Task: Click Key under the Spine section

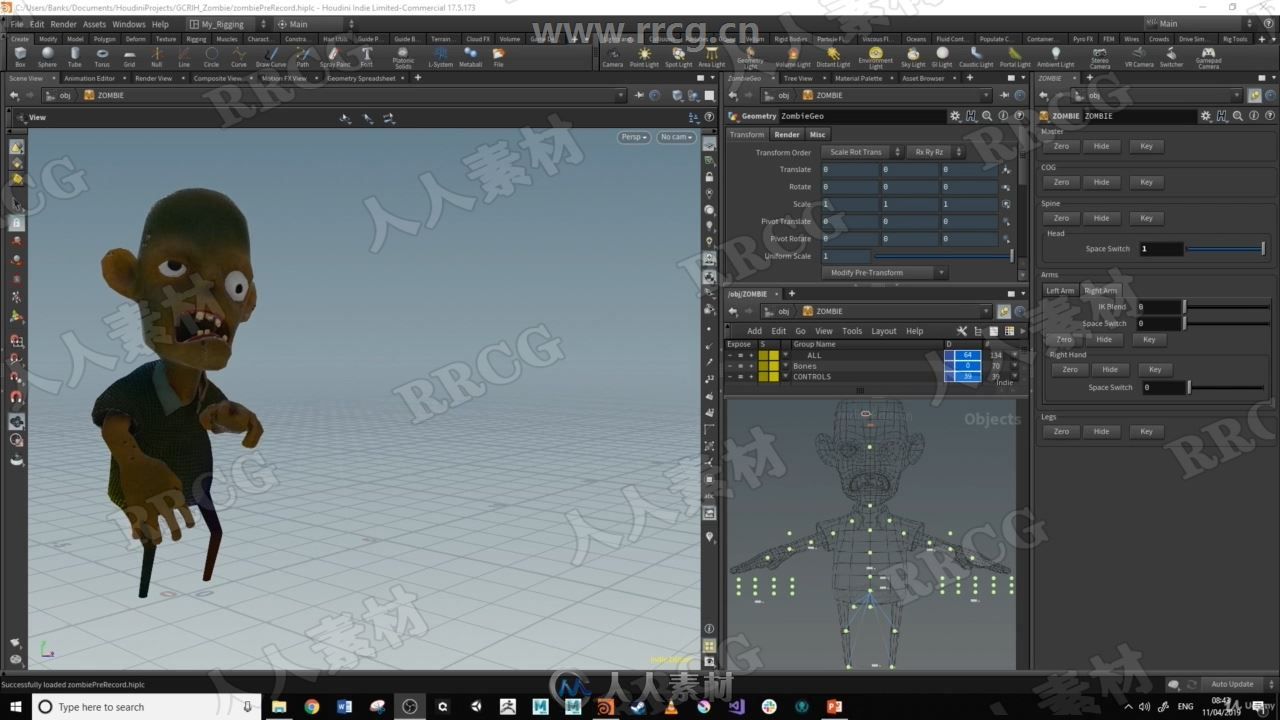Action: 1146,218
